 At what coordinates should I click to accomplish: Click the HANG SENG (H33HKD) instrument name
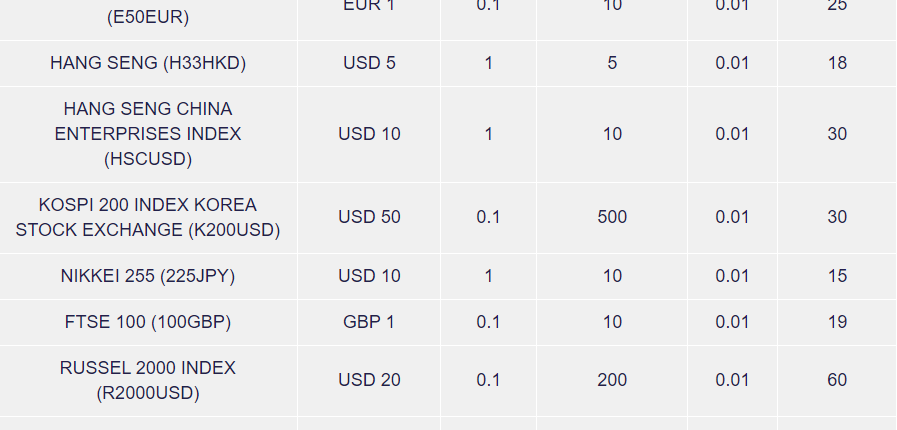click(148, 63)
